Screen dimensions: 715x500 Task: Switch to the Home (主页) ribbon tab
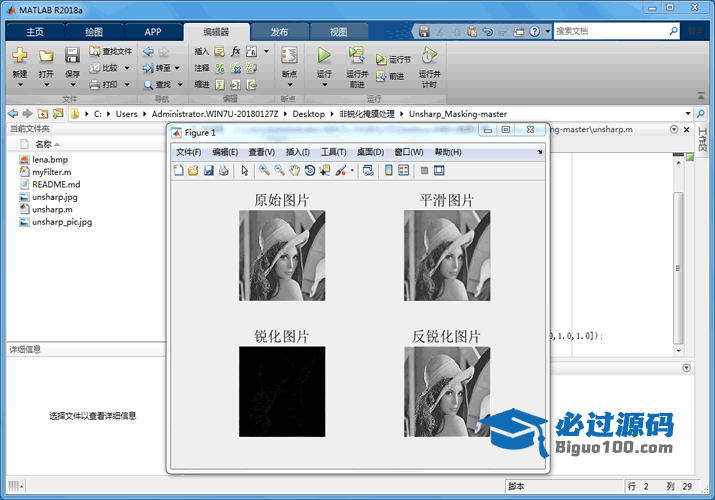click(x=35, y=32)
